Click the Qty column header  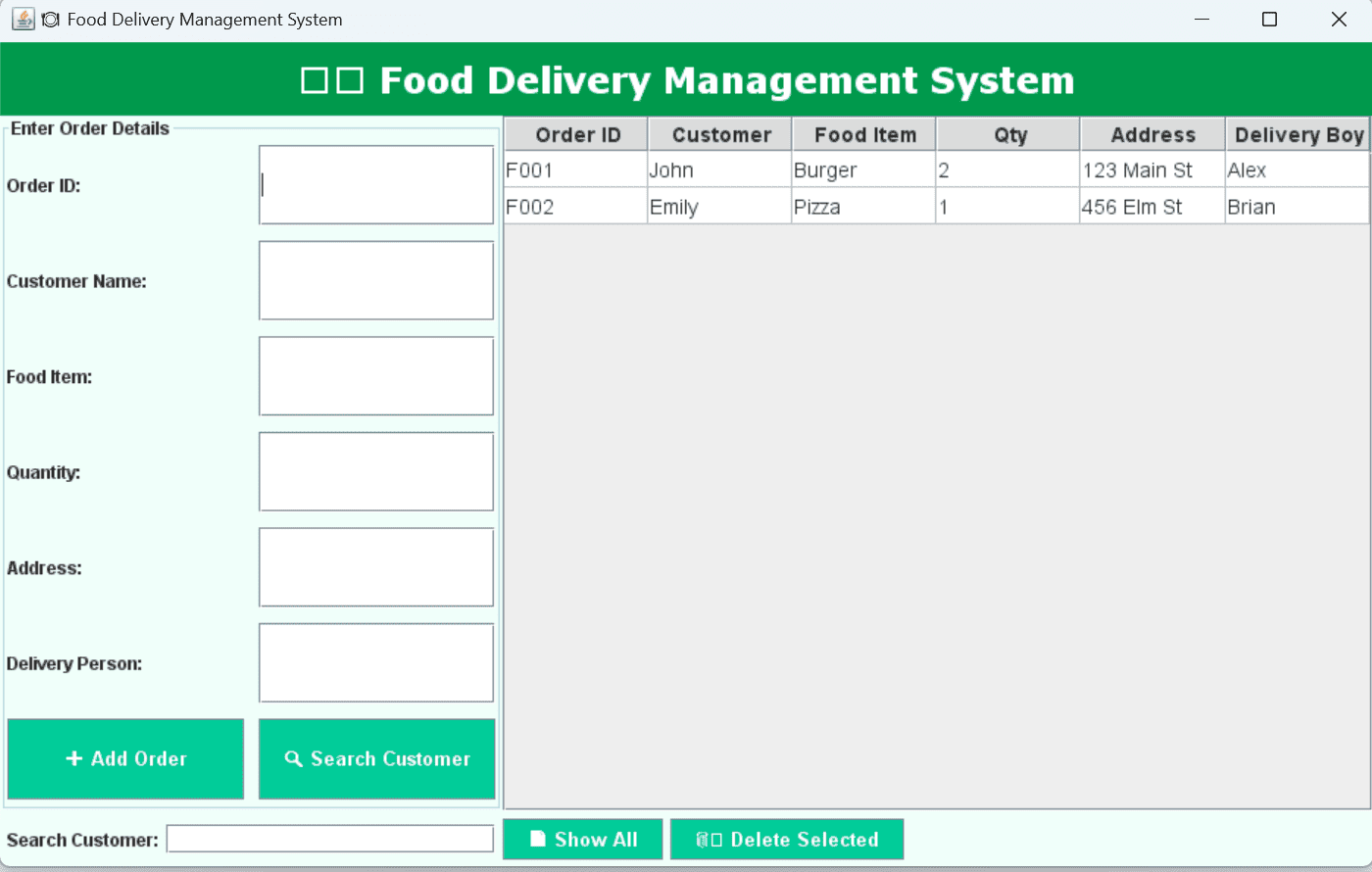(x=1007, y=134)
